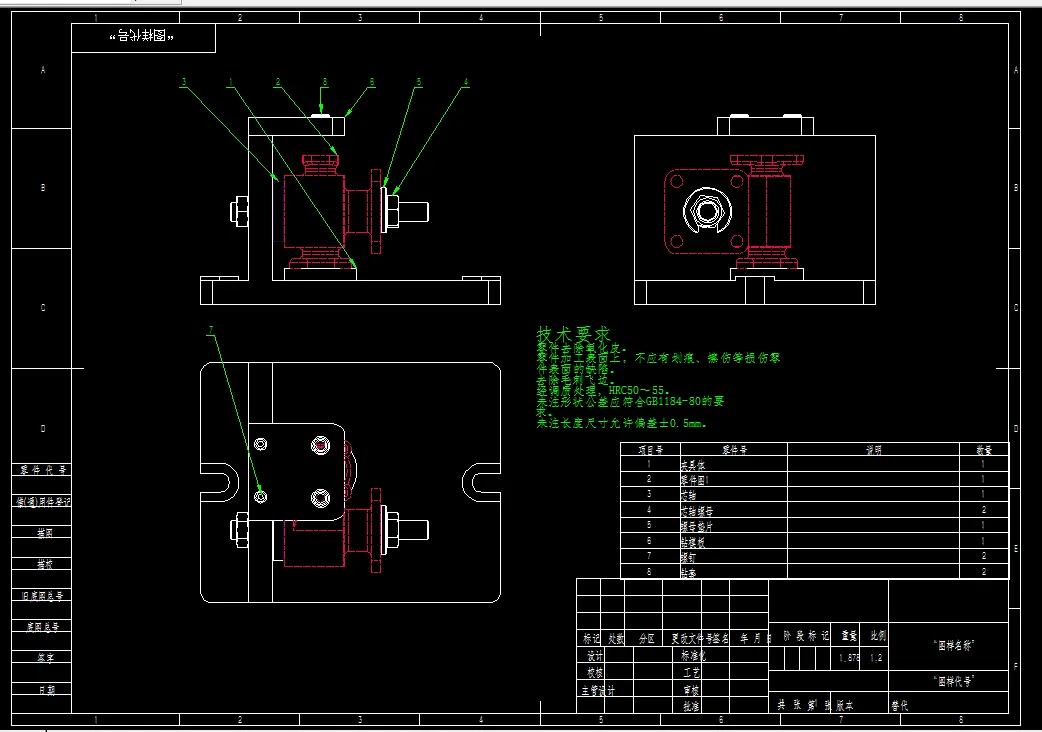Viewport: 1042px width, 732px height.
Task: Click the 重量 label in title block
Action: [849, 636]
